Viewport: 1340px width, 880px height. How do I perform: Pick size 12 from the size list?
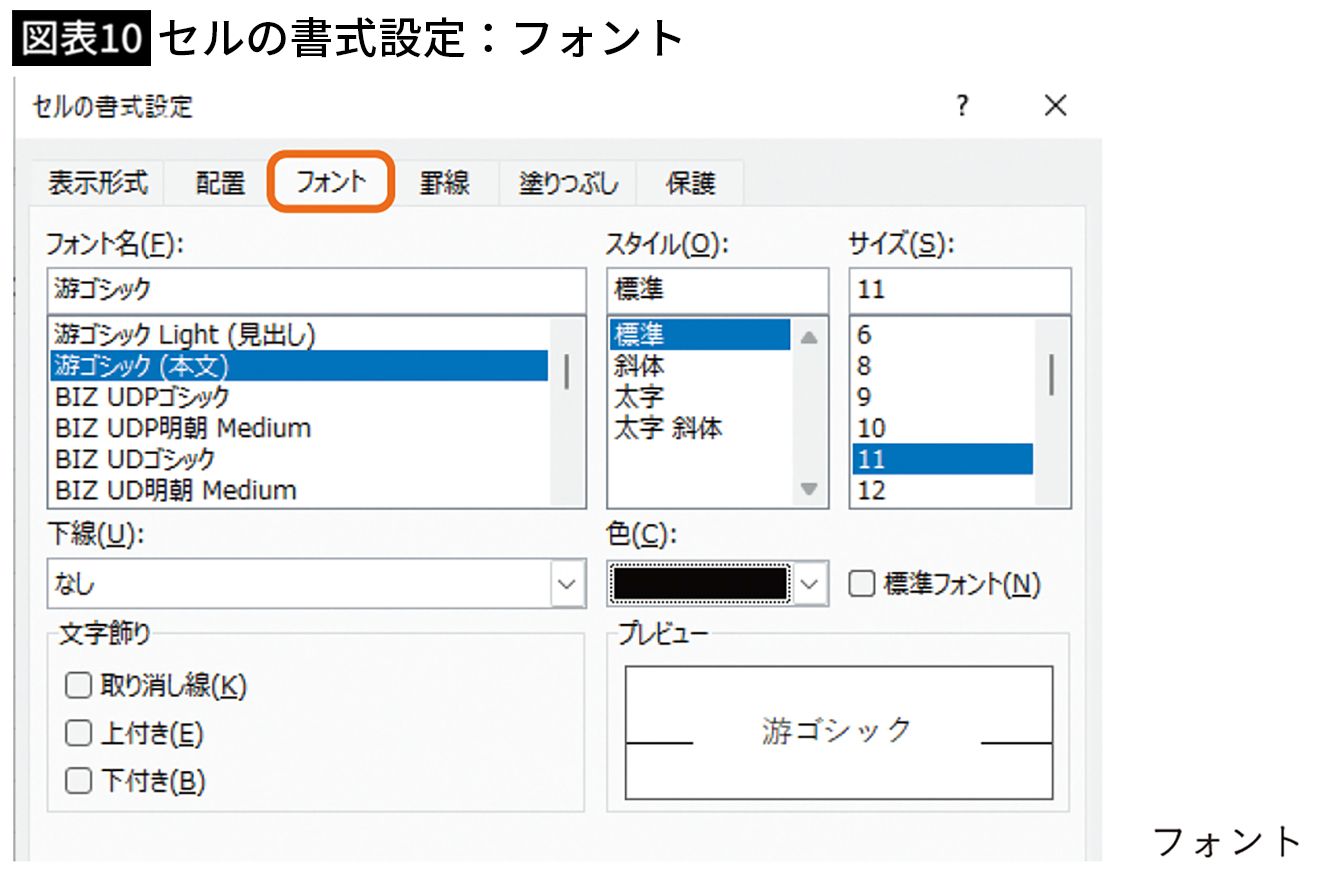click(872, 490)
